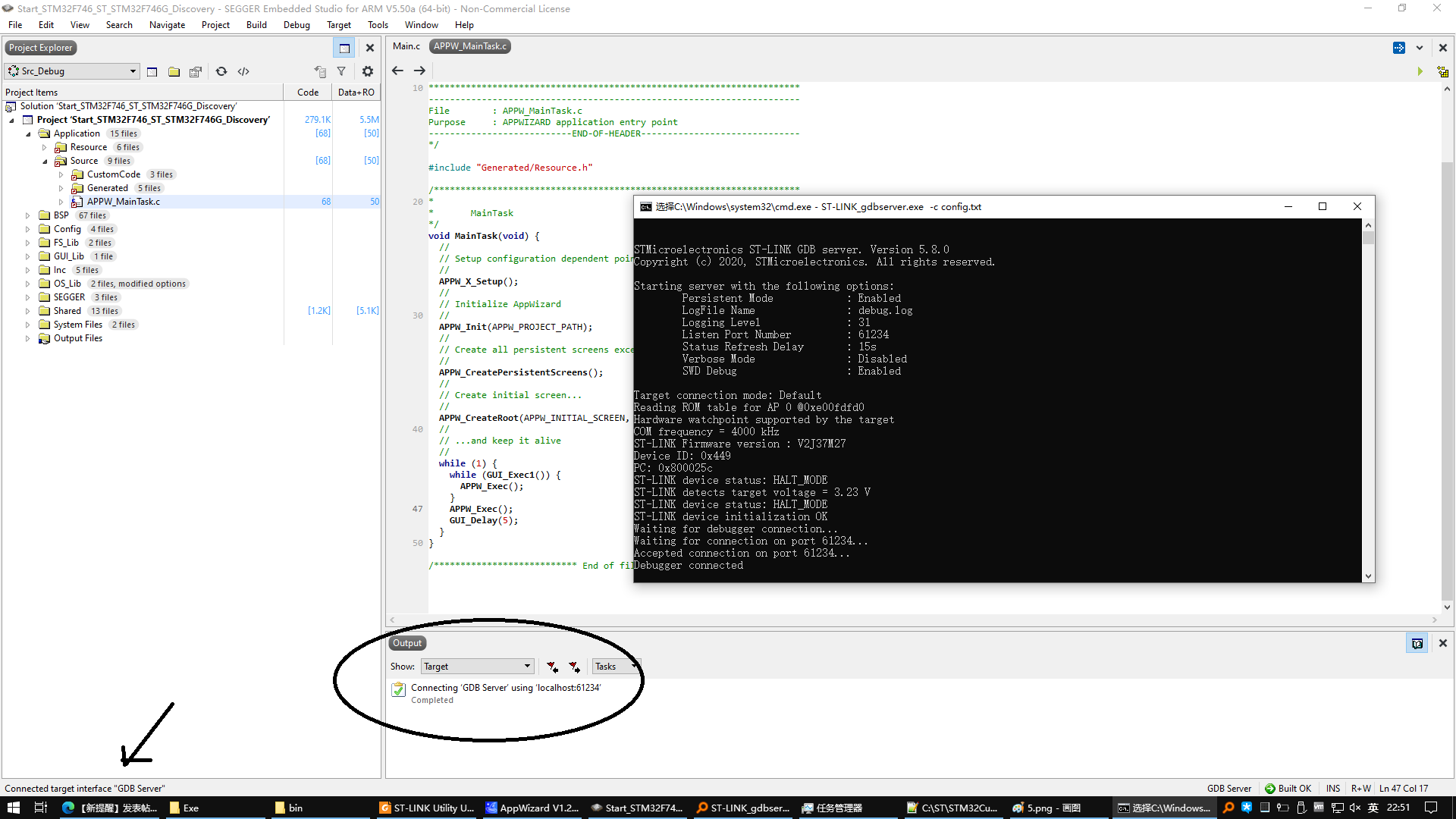
Task: Expand the CustomCode folder
Action: 61,174
